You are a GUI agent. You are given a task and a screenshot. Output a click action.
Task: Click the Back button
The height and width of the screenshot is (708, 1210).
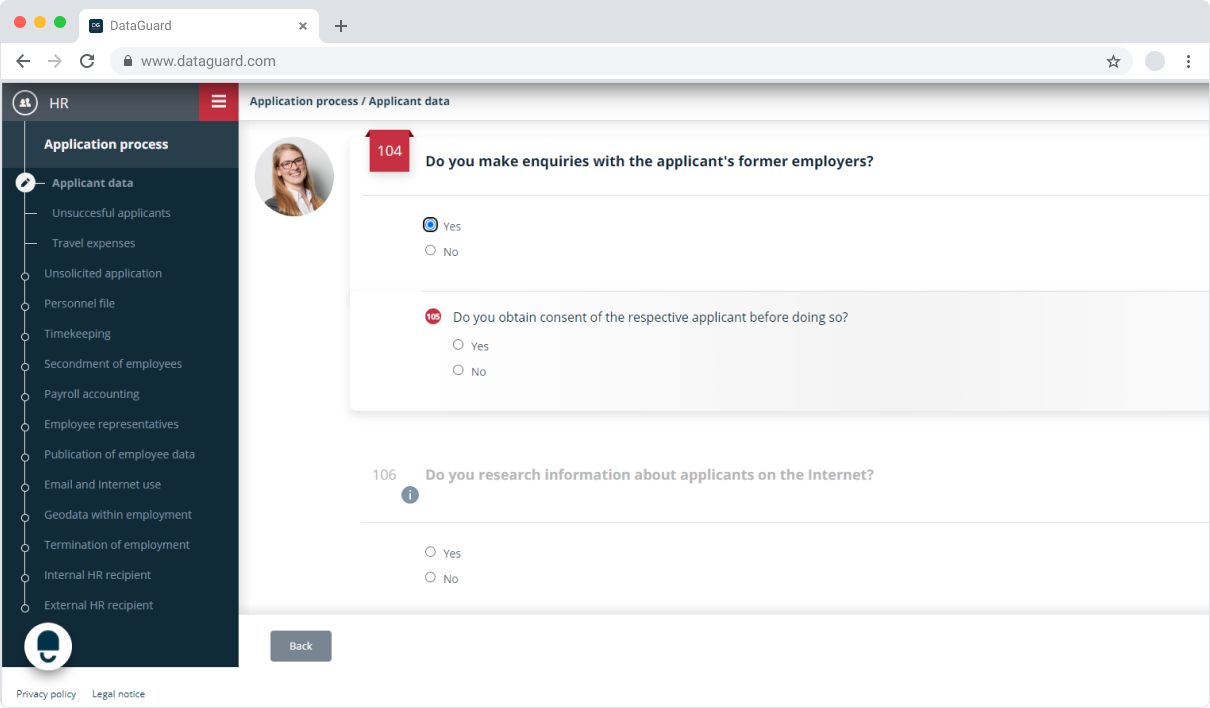tap(301, 646)
